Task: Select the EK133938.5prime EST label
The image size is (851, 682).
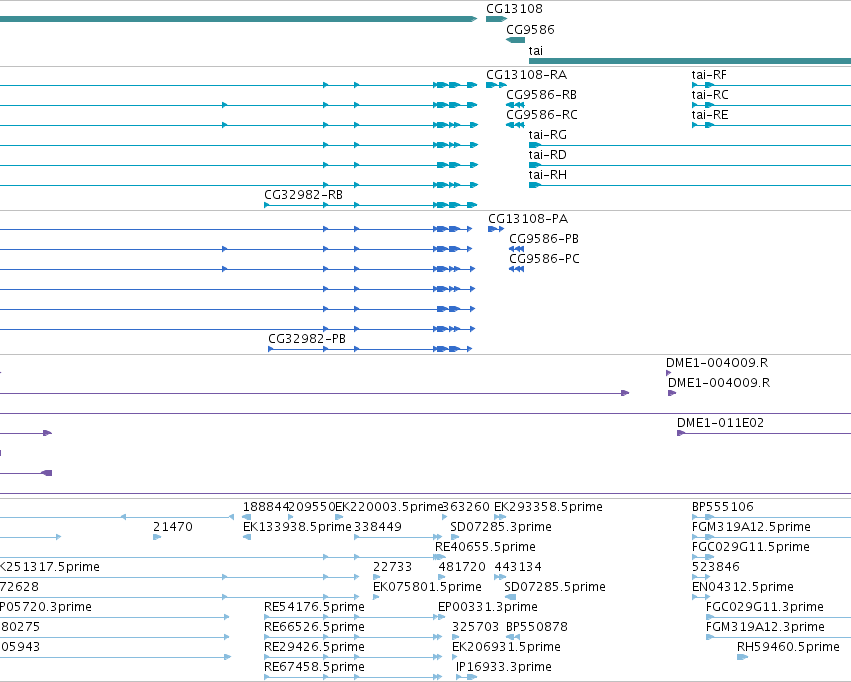Action: tap(297, 527)
